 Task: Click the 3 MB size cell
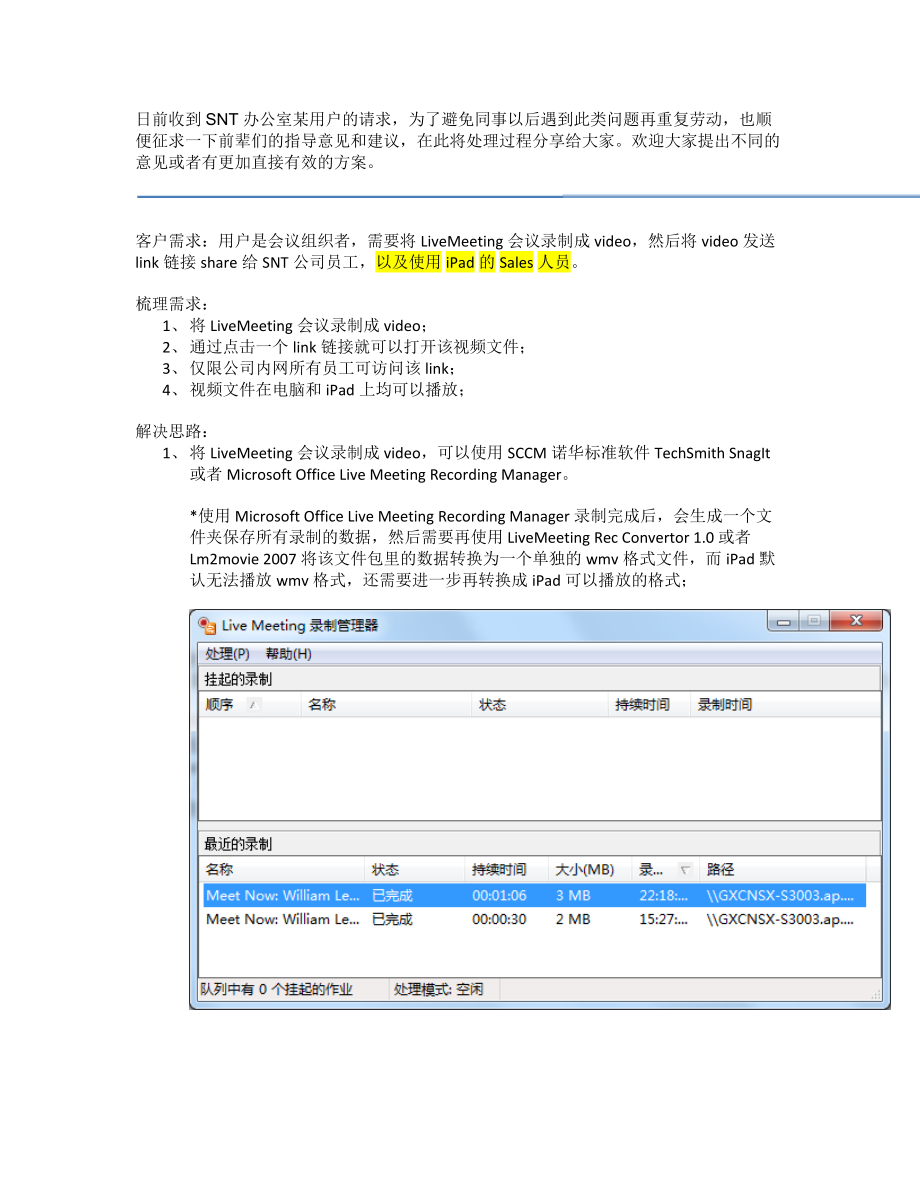tap(573, 896)
